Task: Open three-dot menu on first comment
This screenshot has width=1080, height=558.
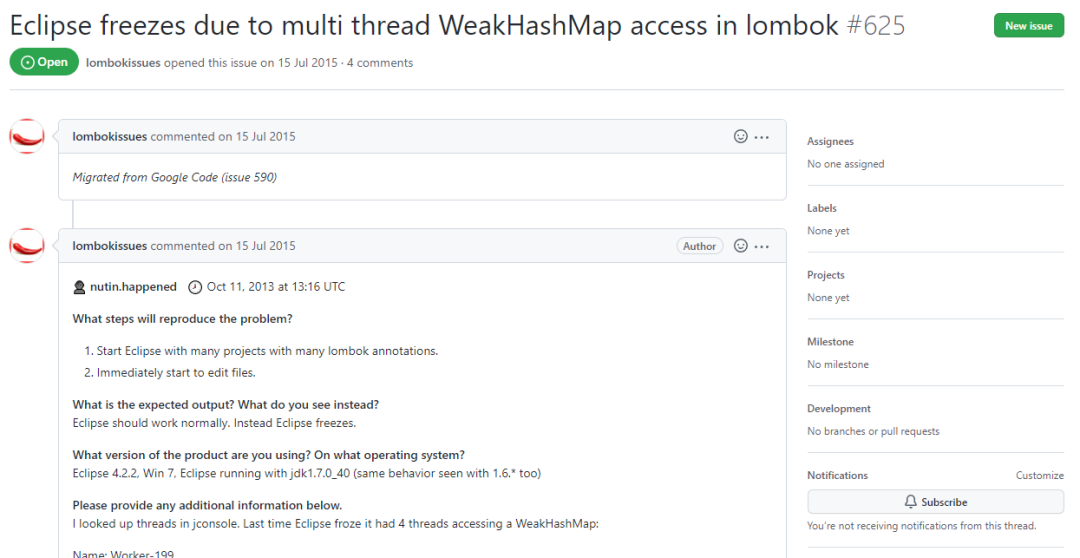Action: [x=762, y=137]
